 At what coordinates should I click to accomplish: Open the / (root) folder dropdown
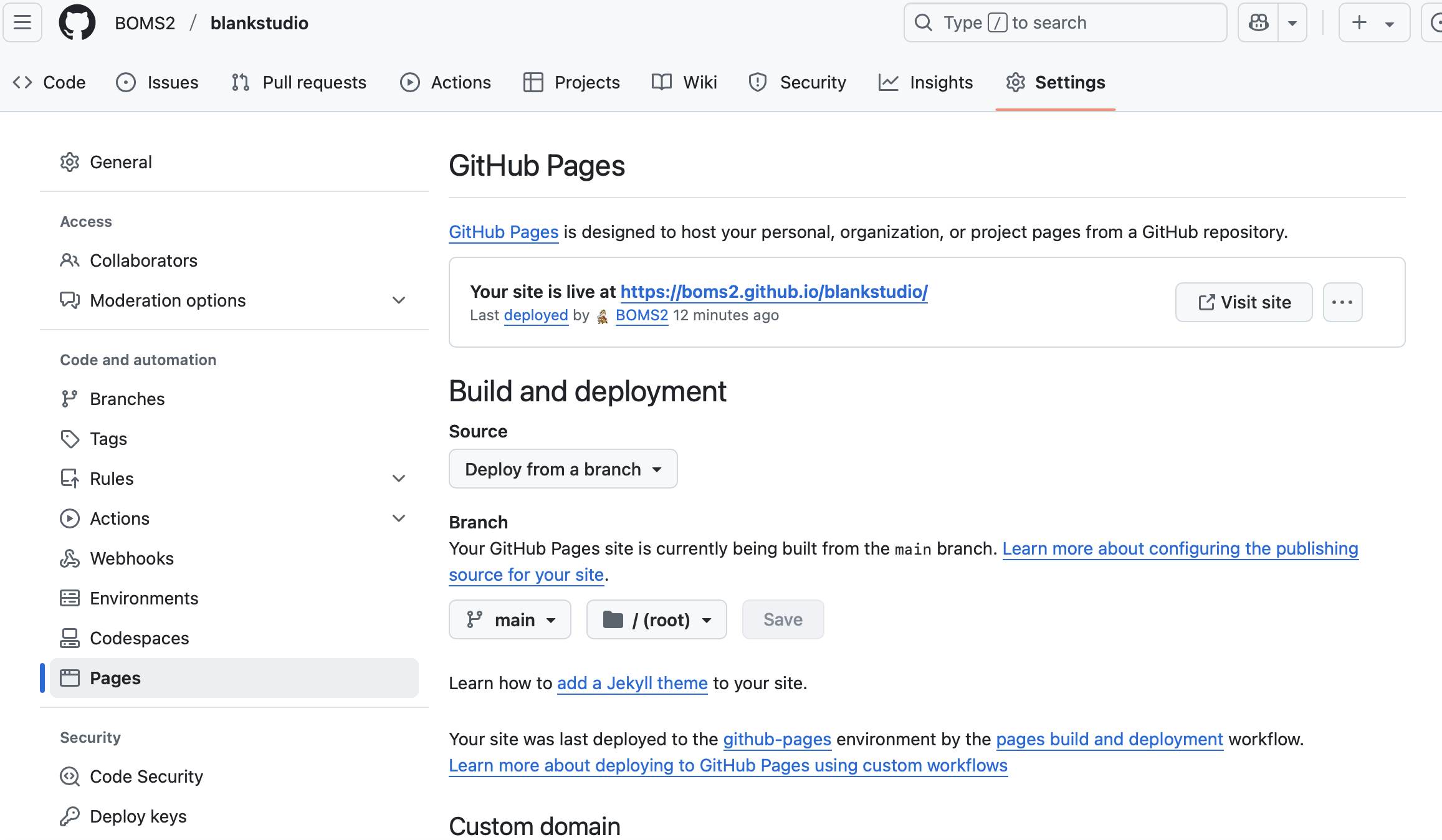pyautogui.click(x=657, y=619)
